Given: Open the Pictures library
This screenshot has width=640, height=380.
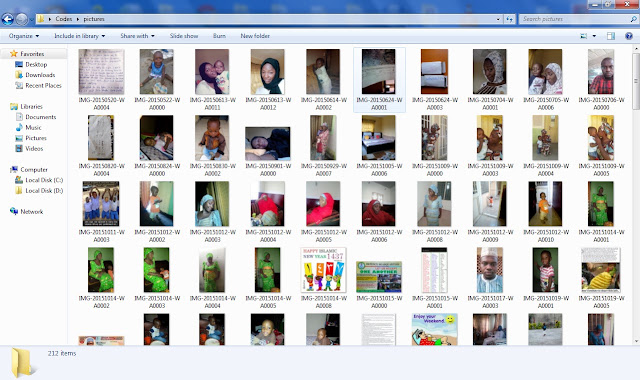Looking at the screenshot, I should (31, 138).
